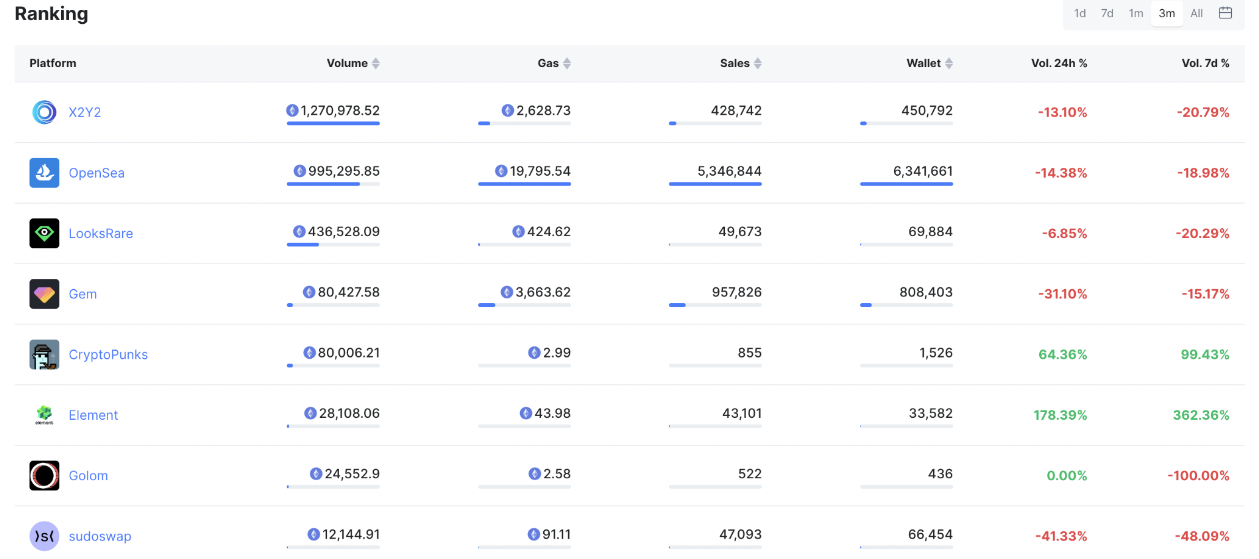Sort by Sales column arrows

[758, 63]
